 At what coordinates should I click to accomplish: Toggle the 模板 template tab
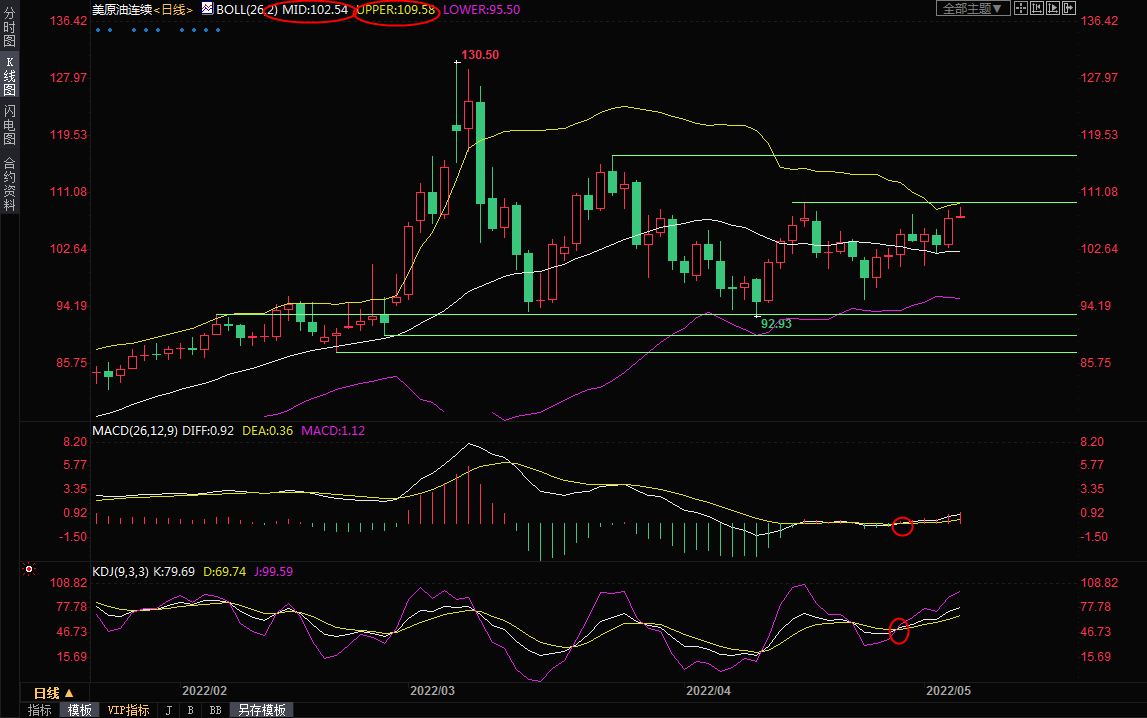pos(80,710)
